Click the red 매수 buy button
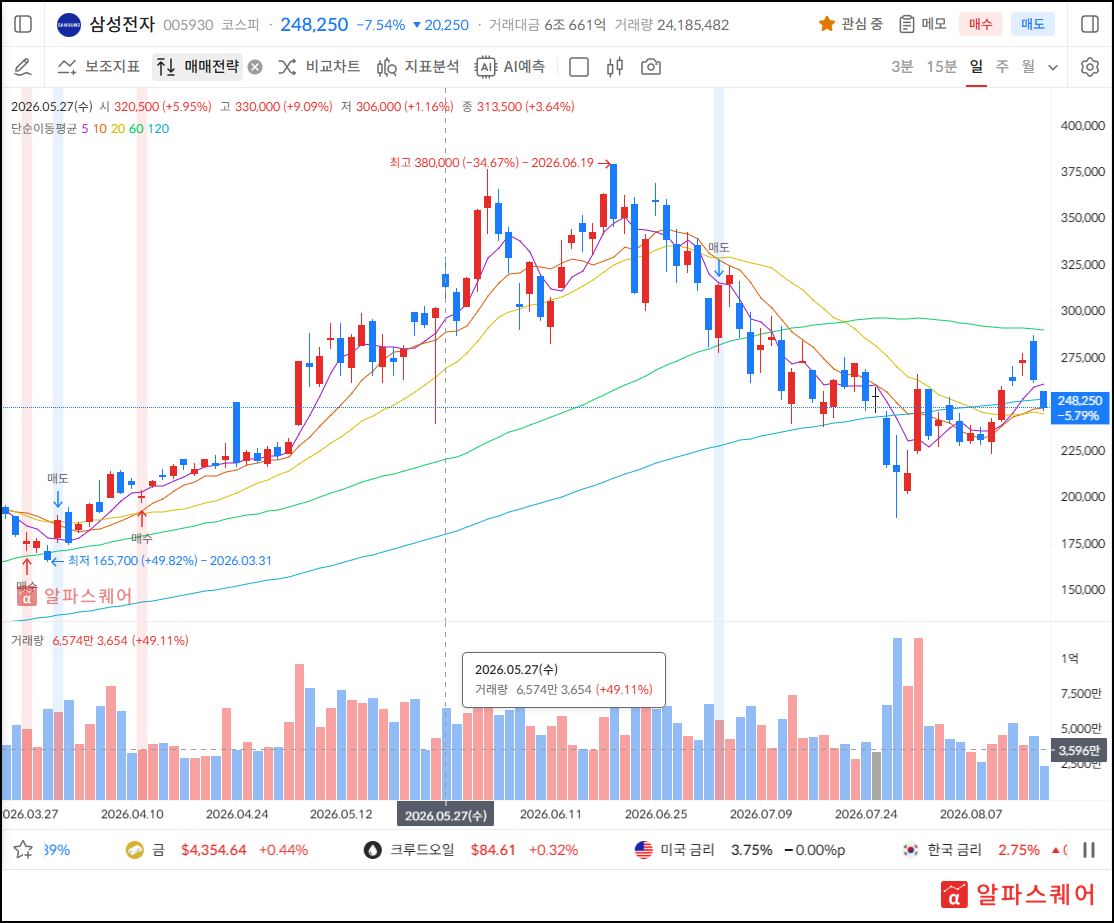The width and height of the screenshot is (1114, 923). [x=980, y=24]
